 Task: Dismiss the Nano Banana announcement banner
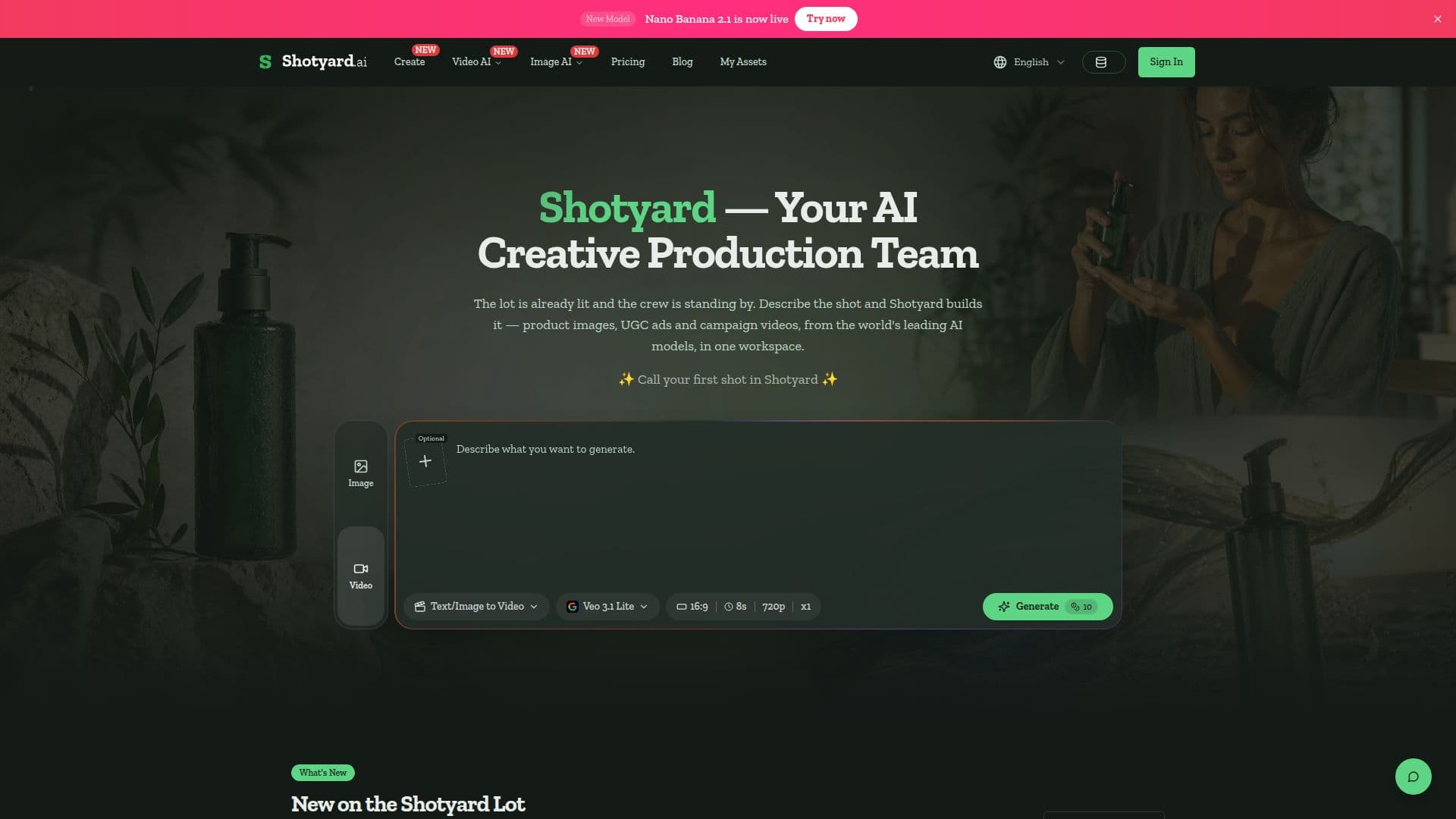[1437, 19]
